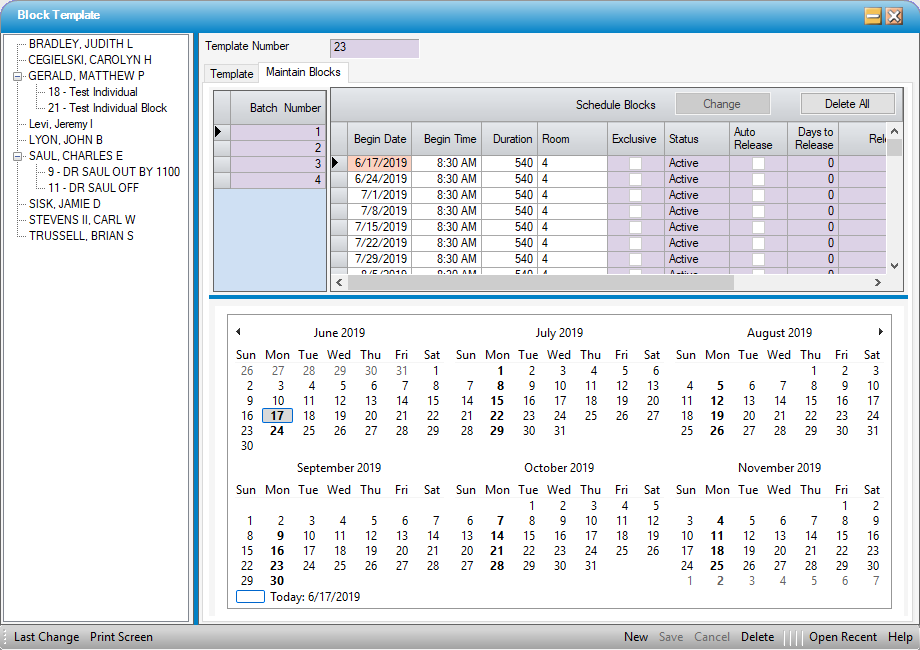Toggle Exclusive checkbox for 6/17/2019 block

pos(636,163)
